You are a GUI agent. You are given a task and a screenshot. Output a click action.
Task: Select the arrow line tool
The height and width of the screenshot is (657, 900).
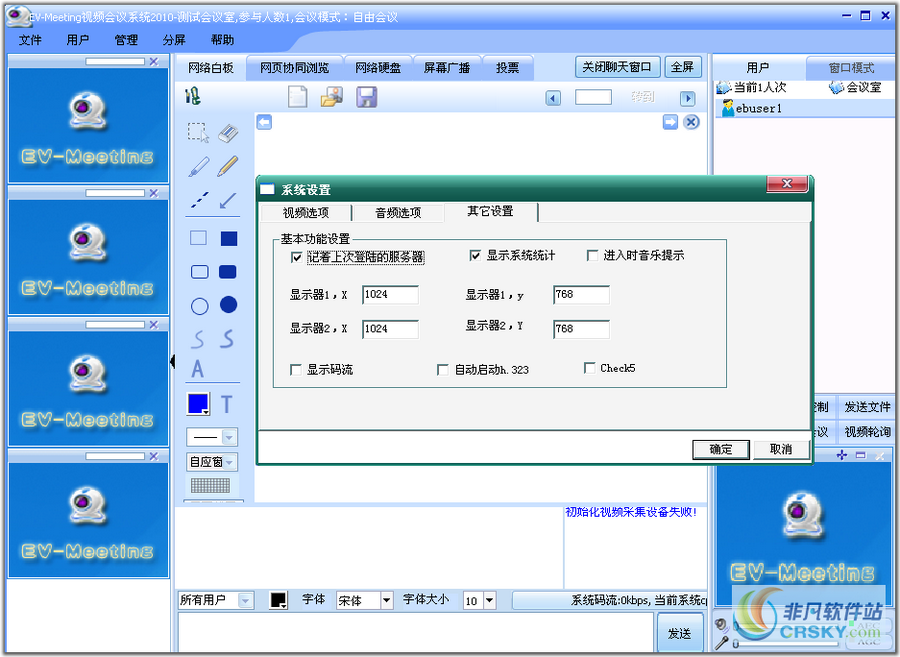click(228, 200)
